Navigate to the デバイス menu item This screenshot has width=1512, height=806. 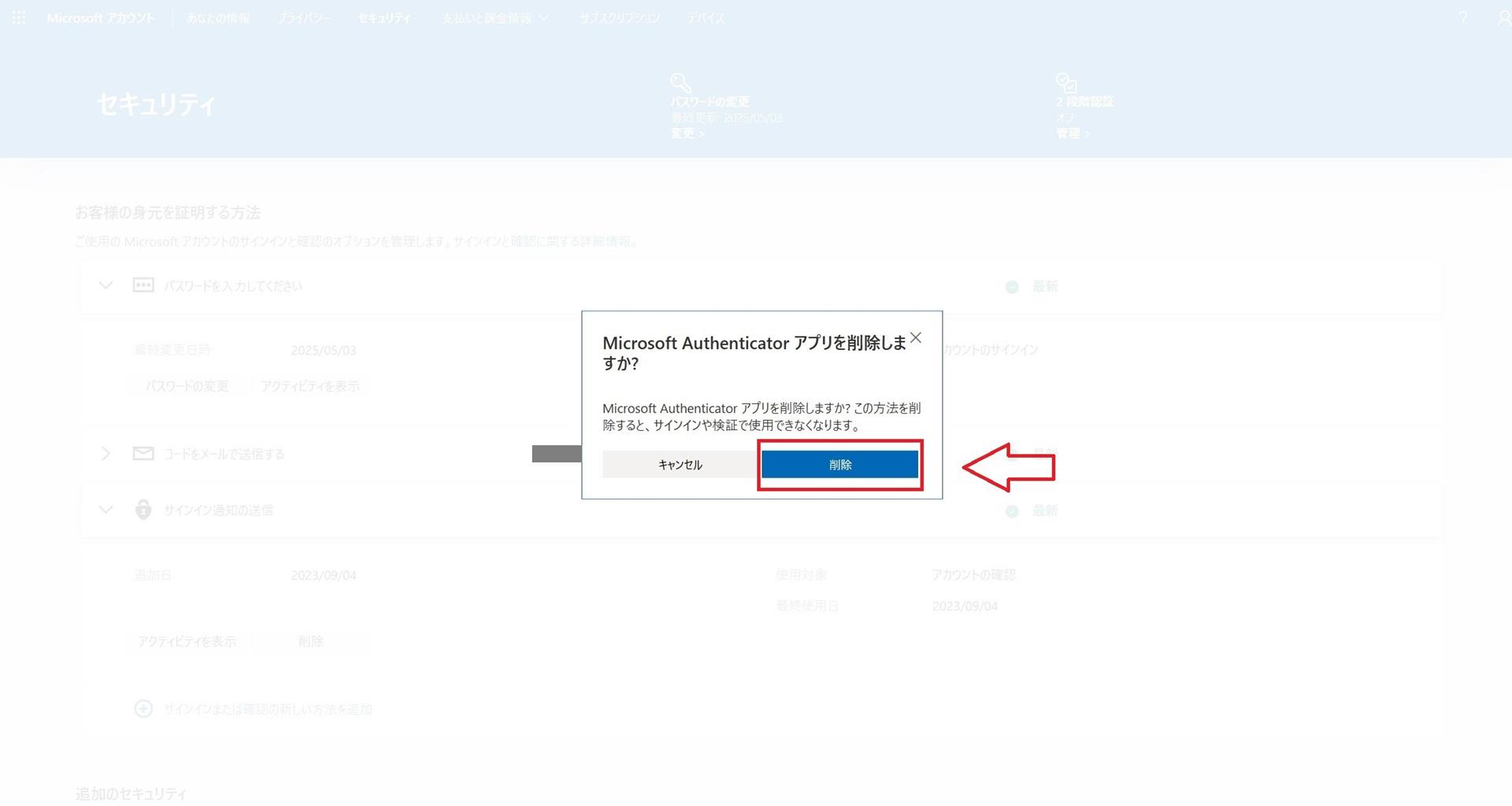tap(704, 17)
